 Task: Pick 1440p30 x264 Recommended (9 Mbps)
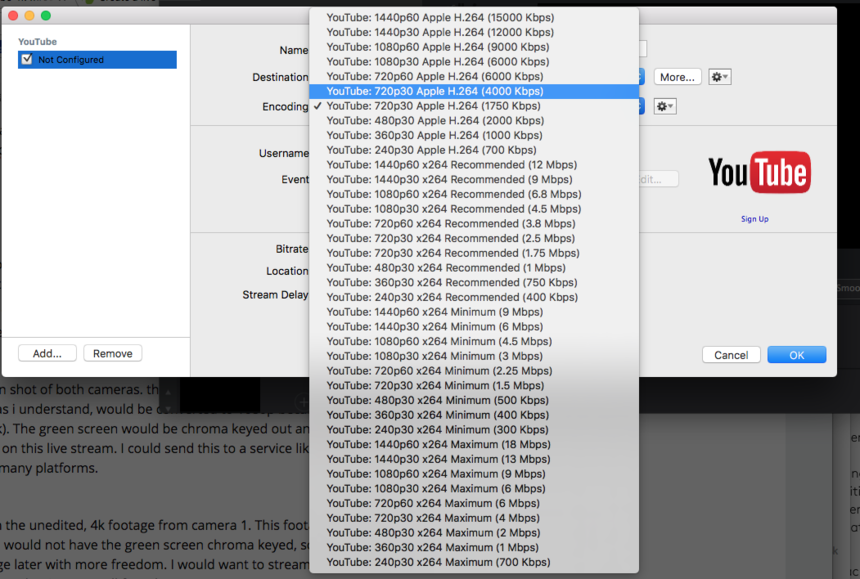pos(474,180)
